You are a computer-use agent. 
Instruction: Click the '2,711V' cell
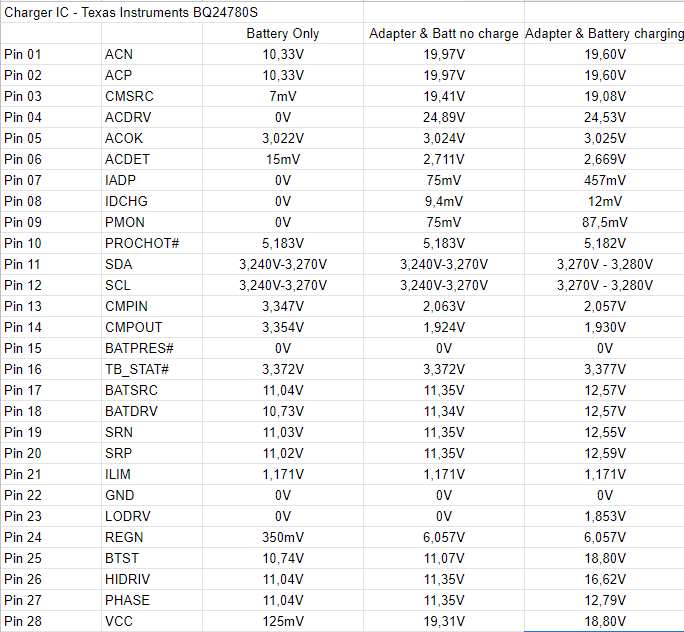coord(444,159)
